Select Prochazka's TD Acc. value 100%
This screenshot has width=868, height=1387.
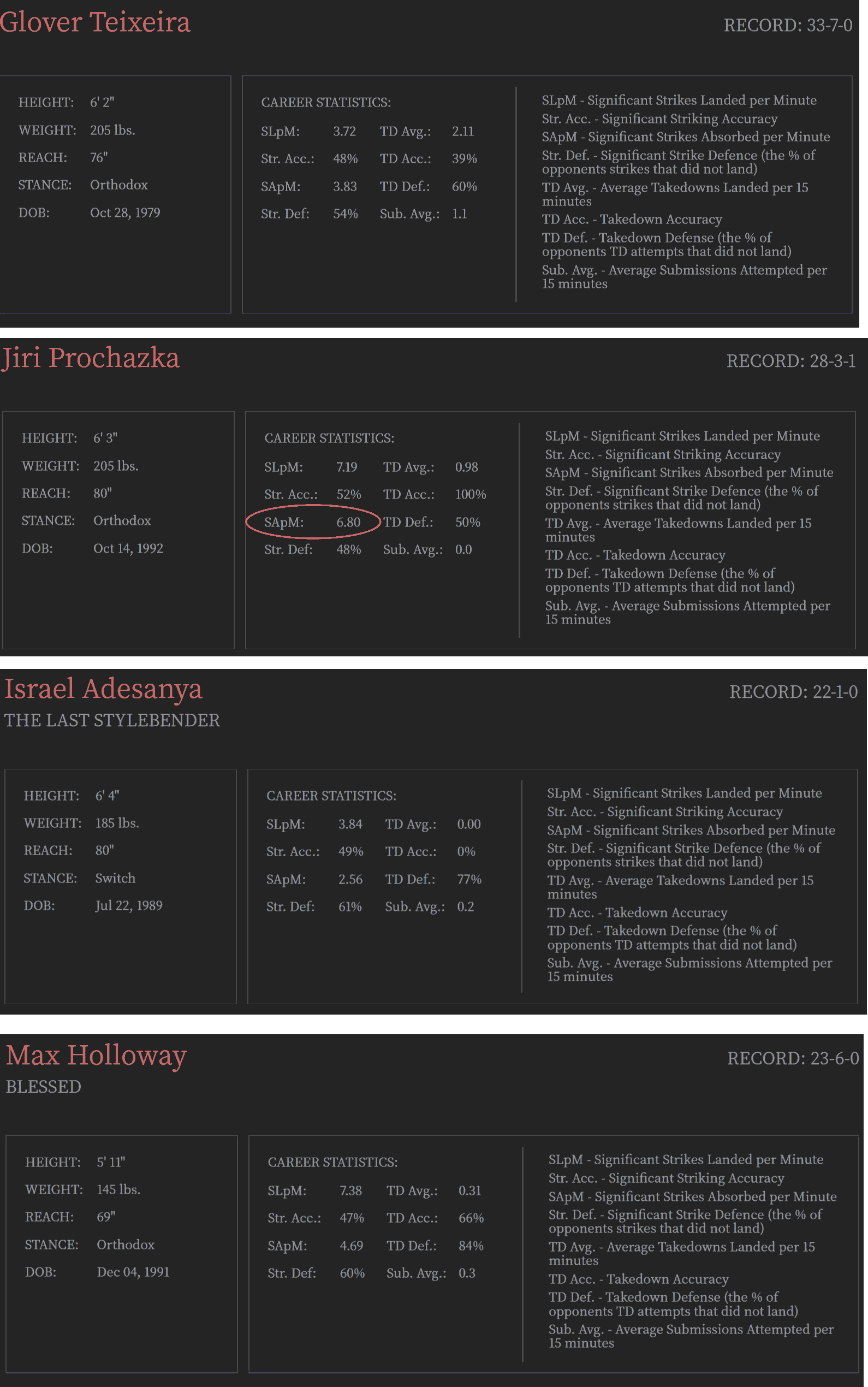click(471, 494)
